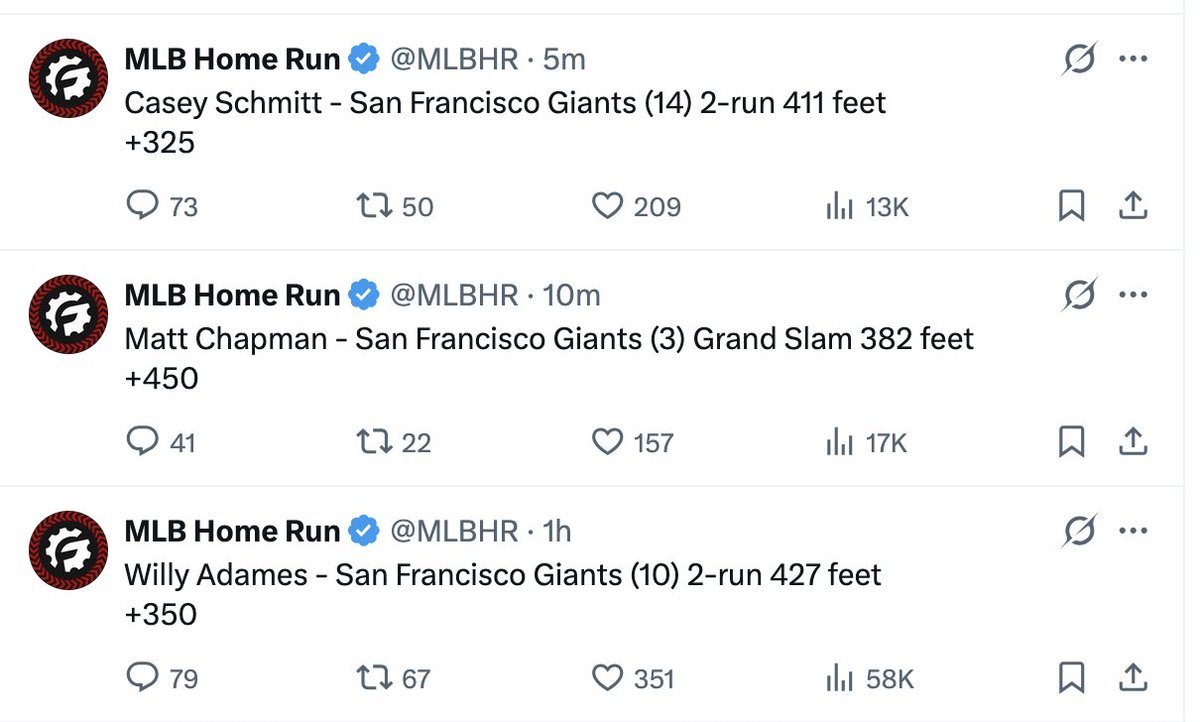Viewport: 1200px width, 722px height.
Task: Open MLB Home Run profile name on first tweet
Action: 232,59
